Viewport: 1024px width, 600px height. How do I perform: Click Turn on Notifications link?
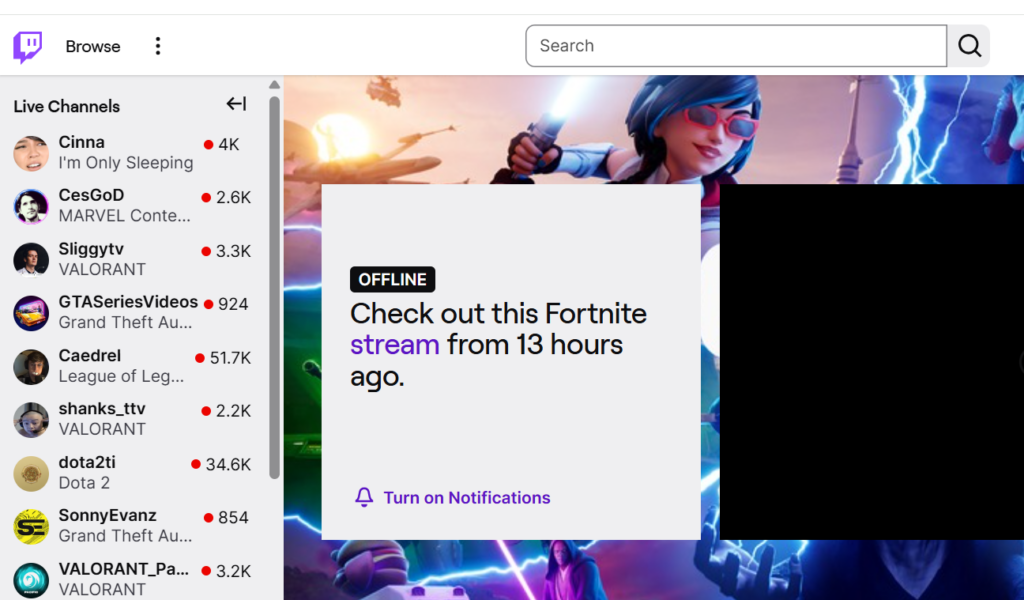467,498
